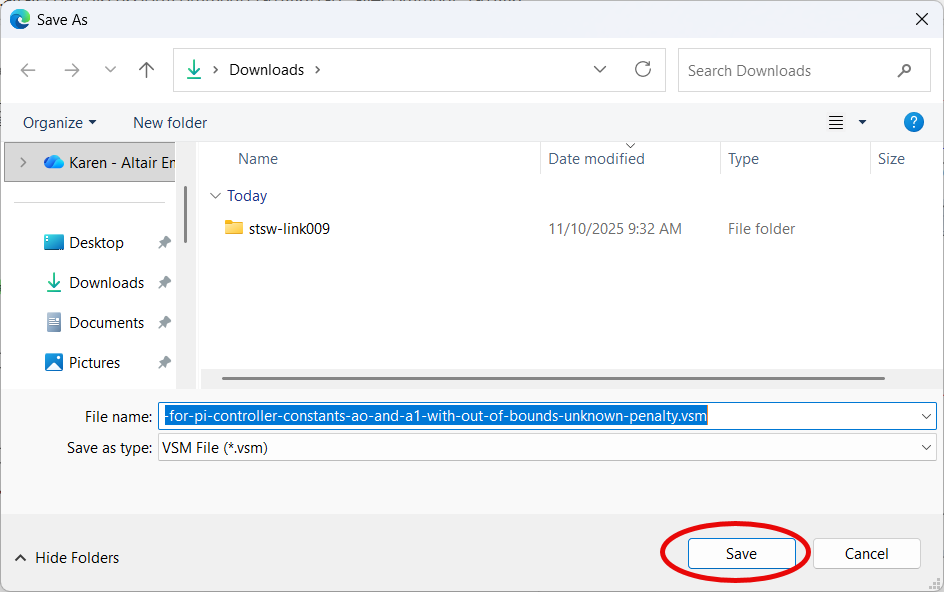Unpin Downloads using its pin icon
Viewport: 944px width, 592px height.
[164, 282]
